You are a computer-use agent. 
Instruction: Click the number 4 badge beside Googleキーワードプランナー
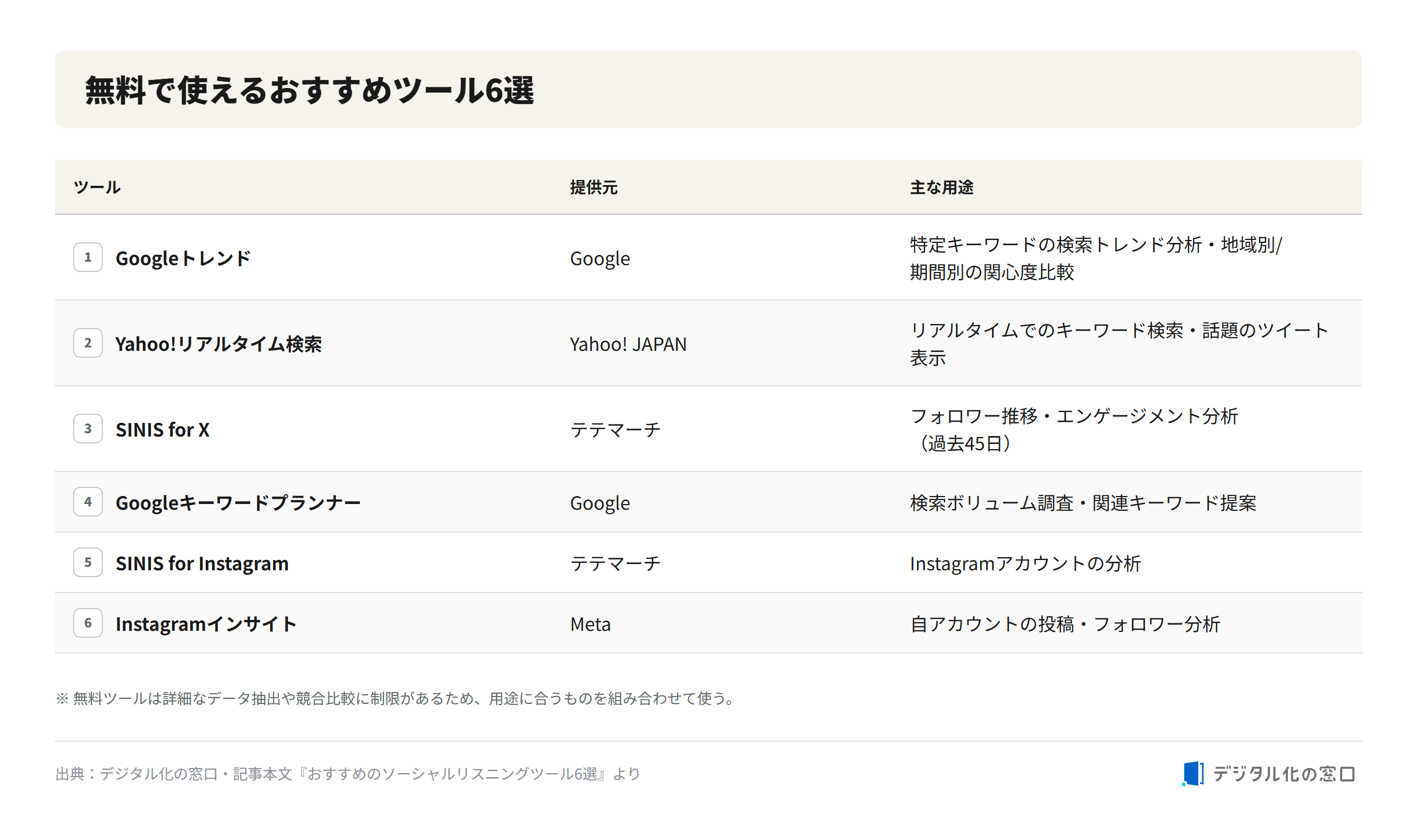(x=88, y=502)
